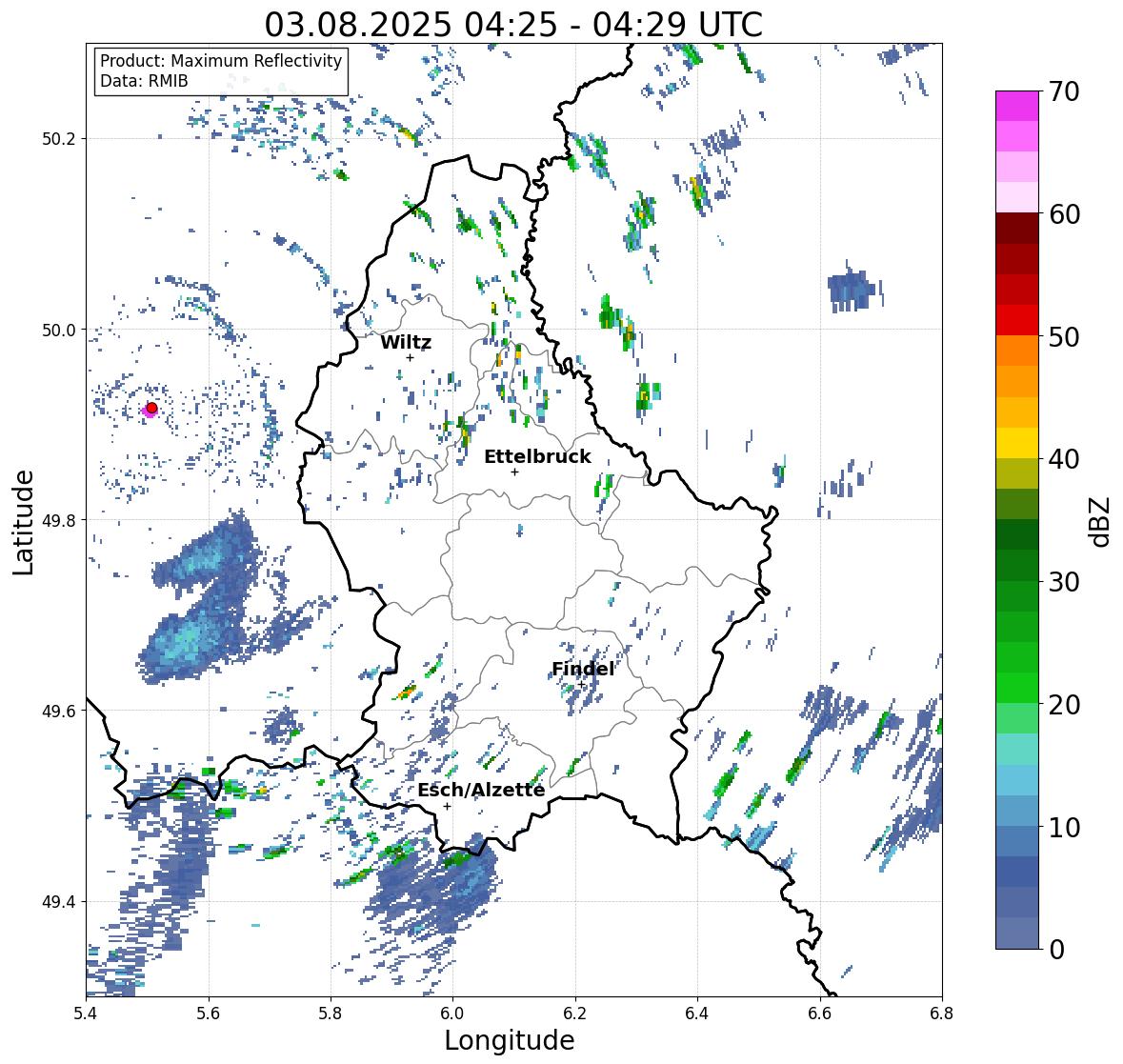Click longitude tick label 5.6

(209, 1014)
